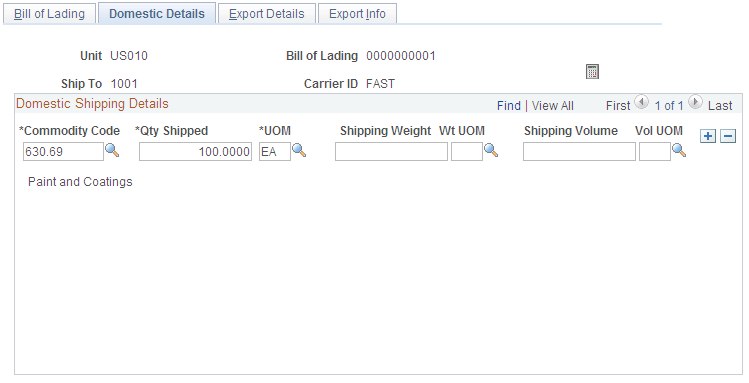Click the Find link
This screenshot has width=749, height=383.
pyautogui.click(x=509, y=106)
